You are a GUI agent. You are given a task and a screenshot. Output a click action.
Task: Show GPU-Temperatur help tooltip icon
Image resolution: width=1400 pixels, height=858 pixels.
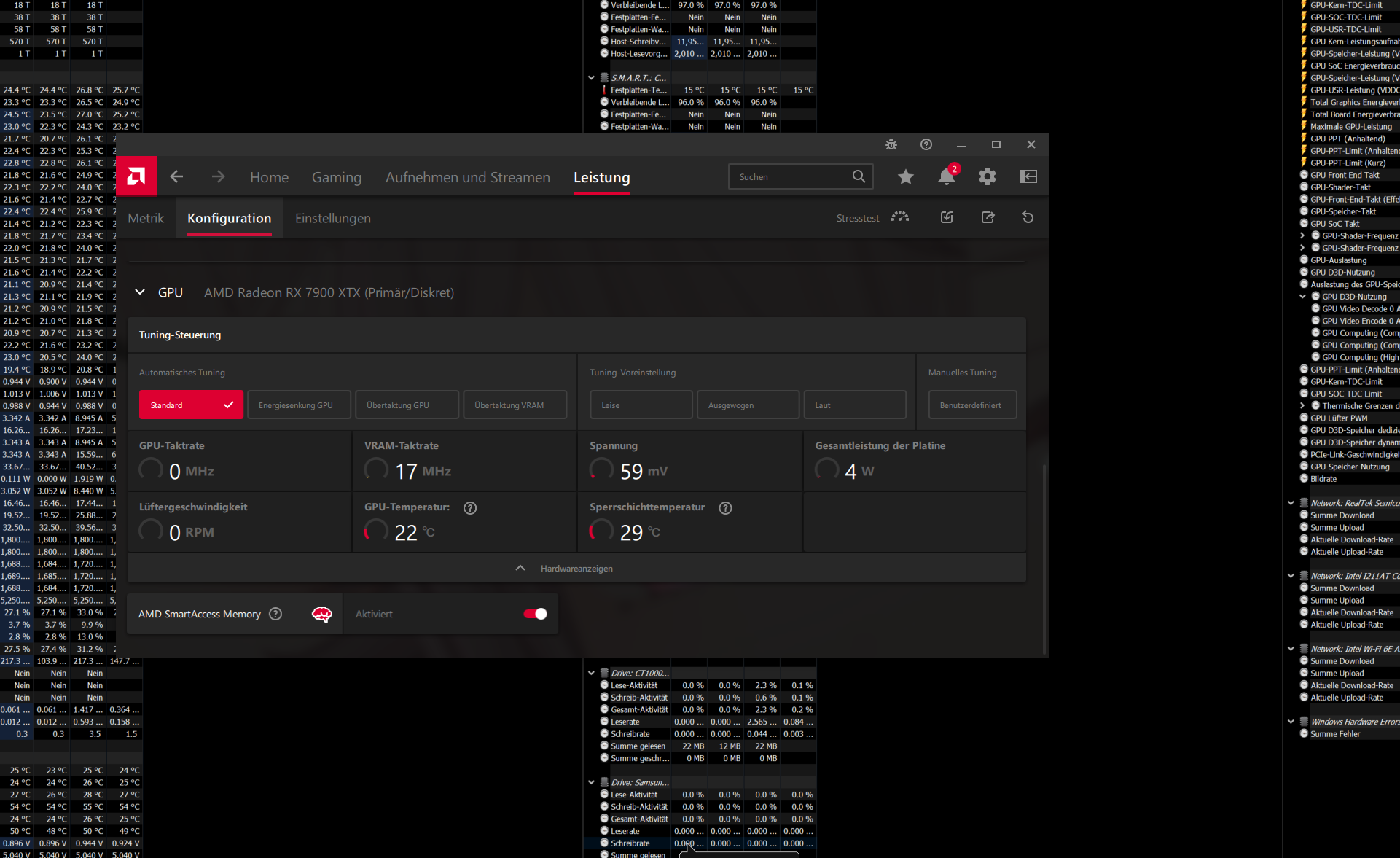click(470, 508)
